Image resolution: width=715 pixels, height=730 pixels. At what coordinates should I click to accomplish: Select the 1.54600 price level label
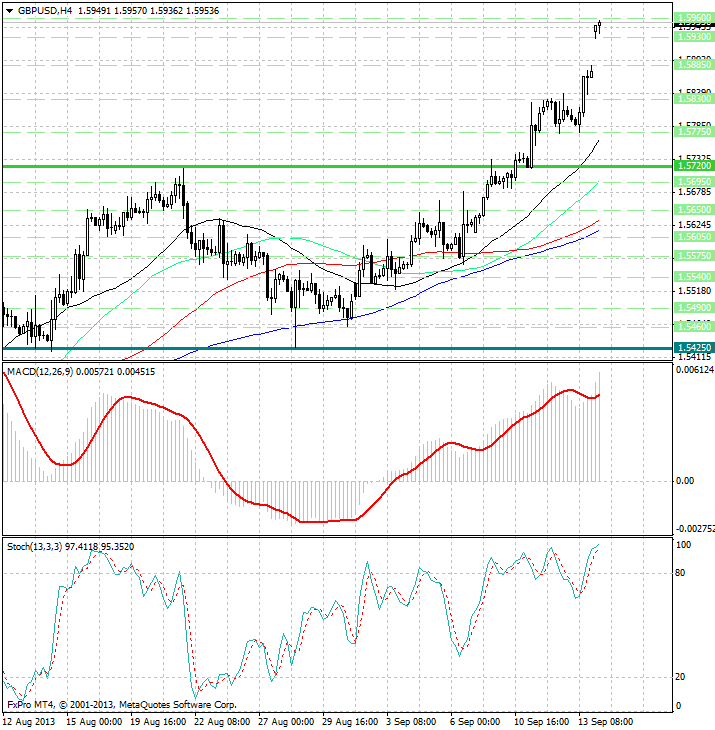click(694, 326)
